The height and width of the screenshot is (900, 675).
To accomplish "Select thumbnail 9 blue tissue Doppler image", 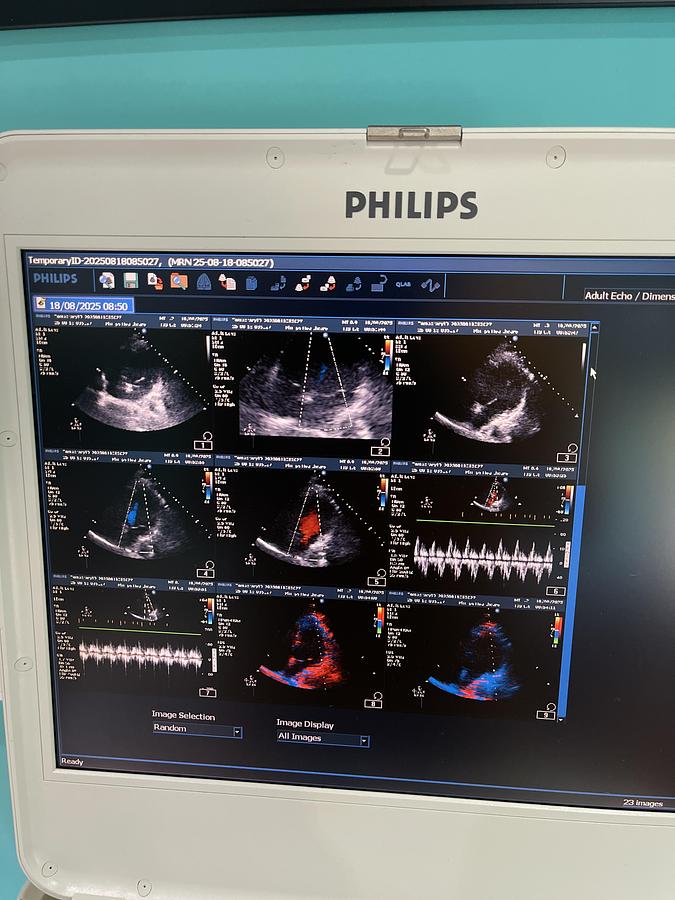I will [x=475, y=657].
